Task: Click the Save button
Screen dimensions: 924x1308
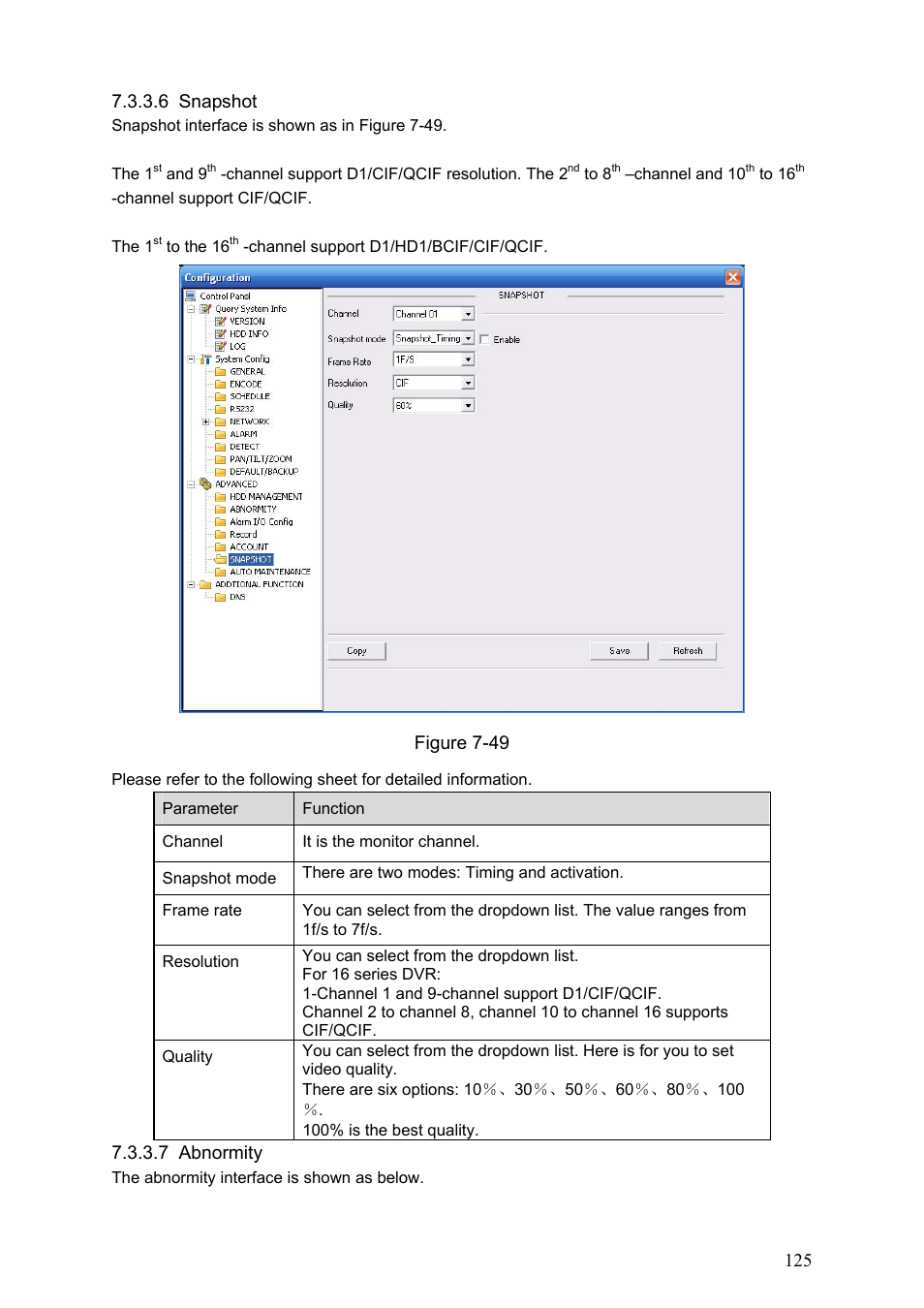Action: pos(619,651)
